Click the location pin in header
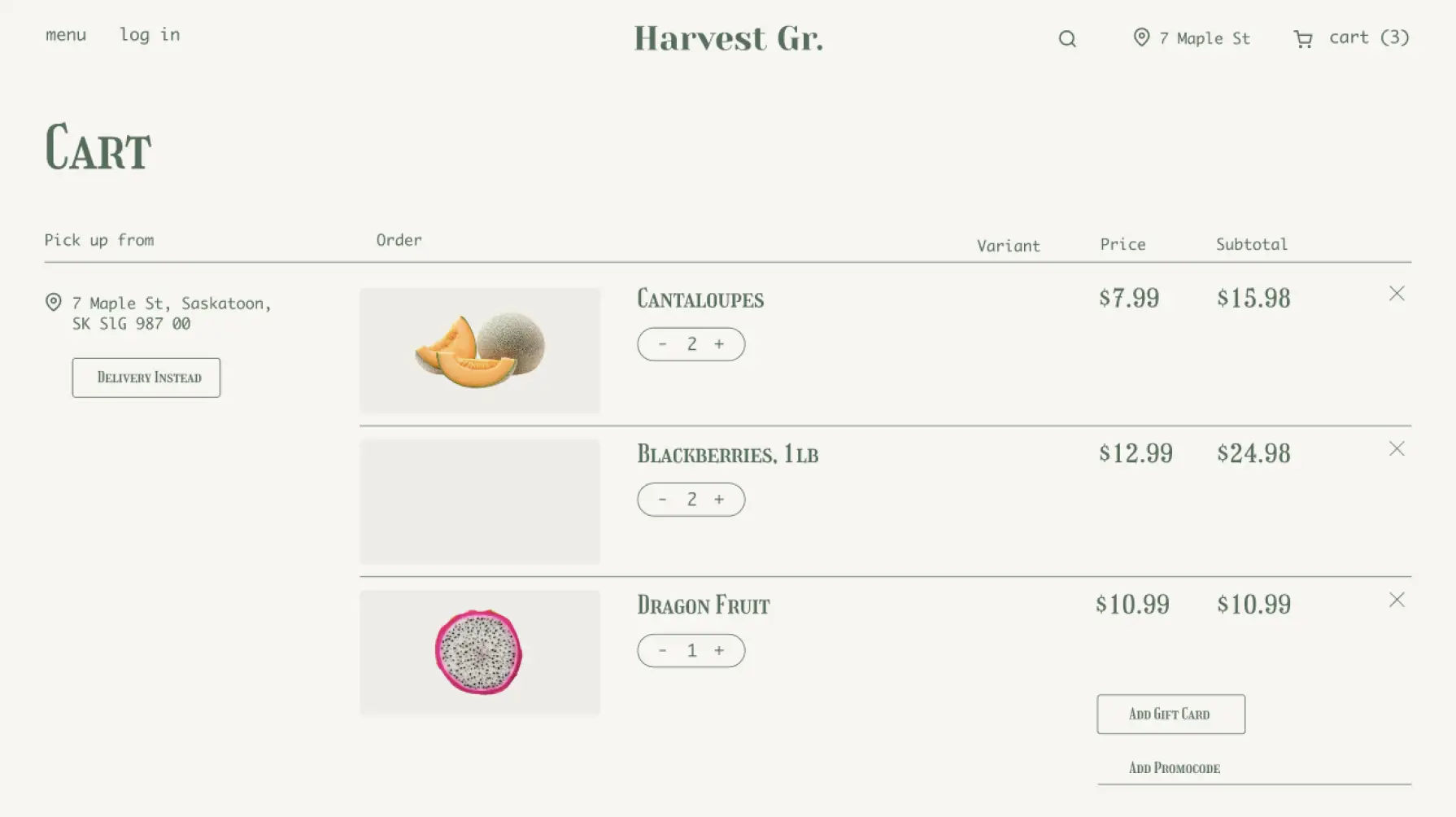The image size is (1456, 817). tap(1141, 37)
